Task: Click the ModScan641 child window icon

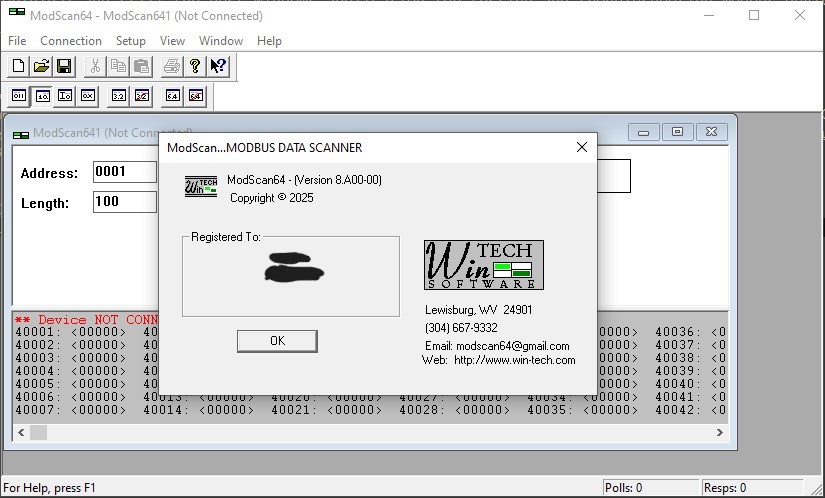Action: [21, 135]
